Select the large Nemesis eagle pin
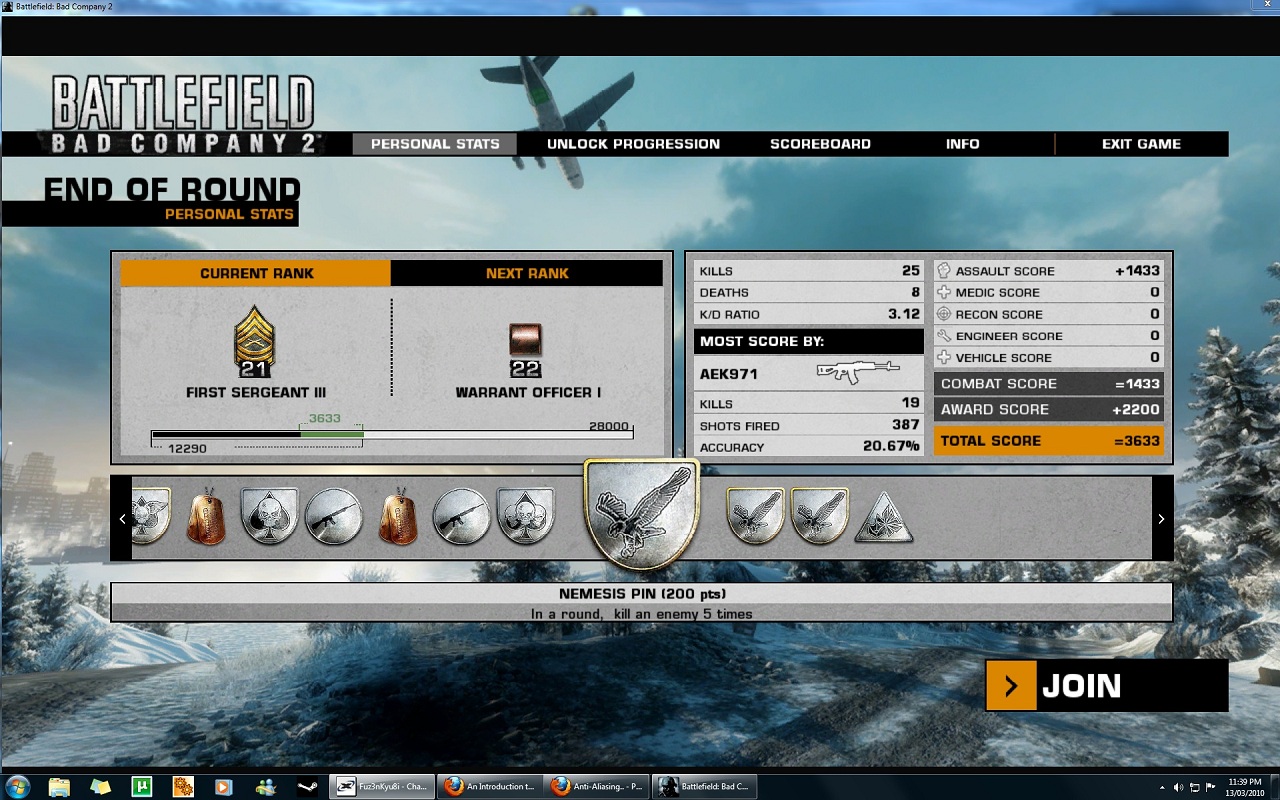Screen dimensions: 1280x800 (x=641, y=513)
